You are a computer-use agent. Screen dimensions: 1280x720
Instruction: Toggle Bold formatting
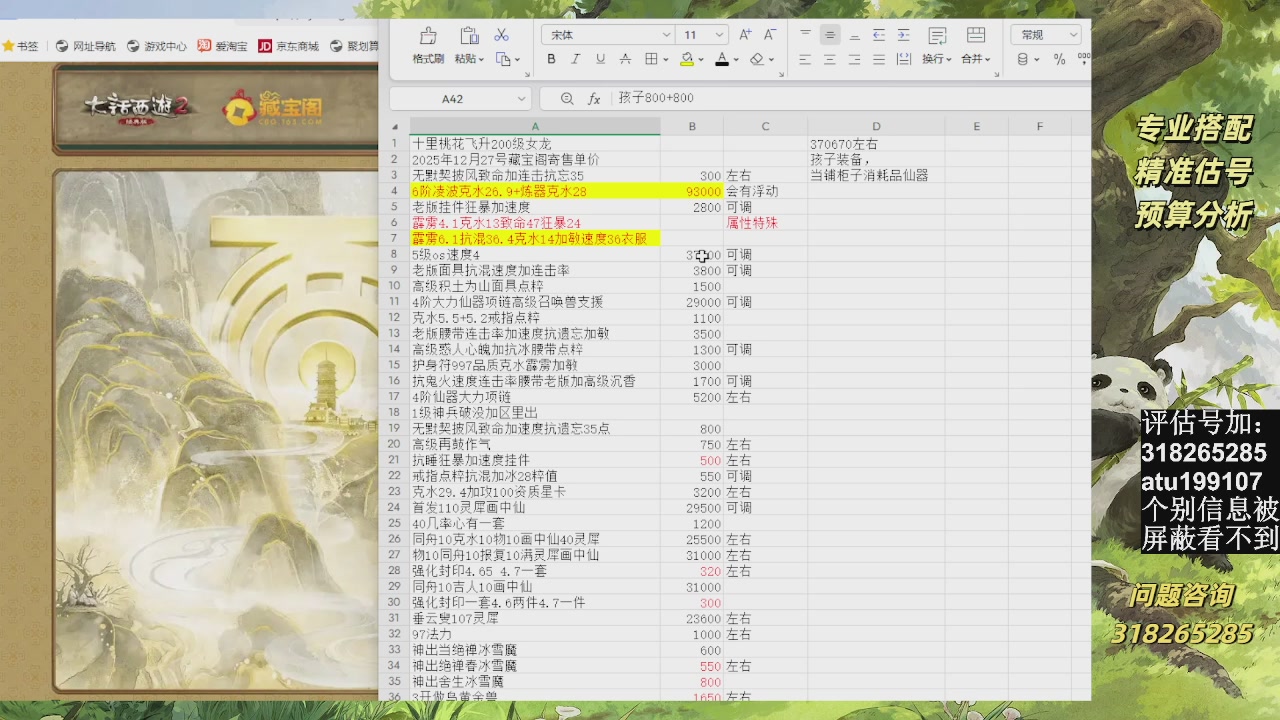551,59
